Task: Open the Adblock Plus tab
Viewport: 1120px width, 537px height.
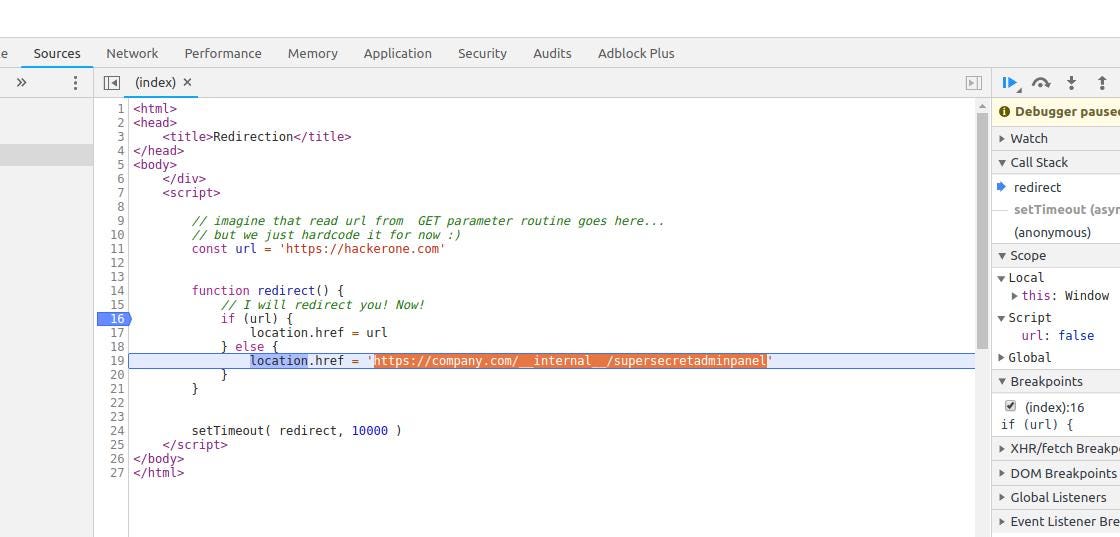Action: 636,54
